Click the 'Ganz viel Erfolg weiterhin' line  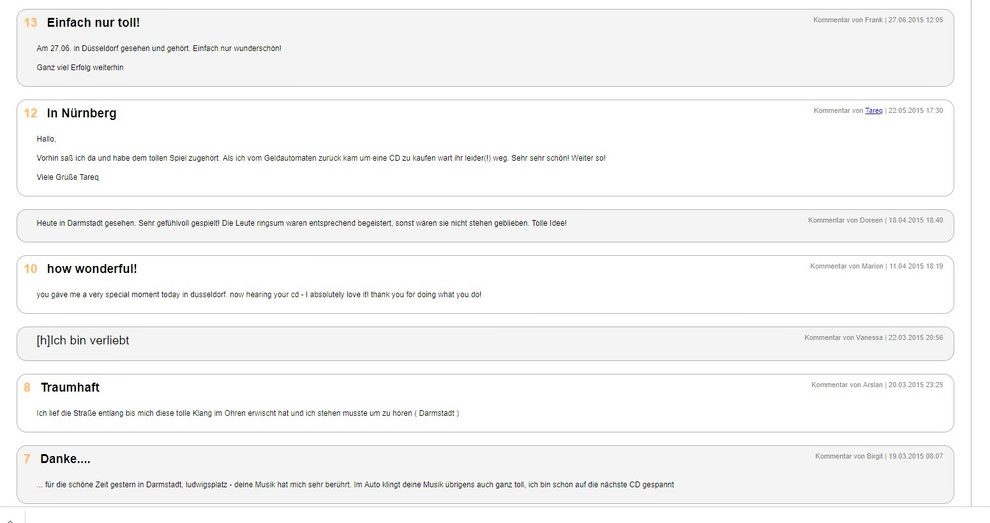(x=80, y=68)
